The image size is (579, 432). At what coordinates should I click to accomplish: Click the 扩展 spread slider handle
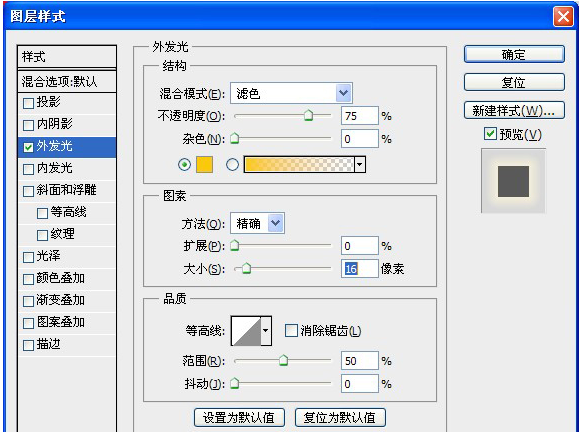pyautogui.click(x=234, y=245)
